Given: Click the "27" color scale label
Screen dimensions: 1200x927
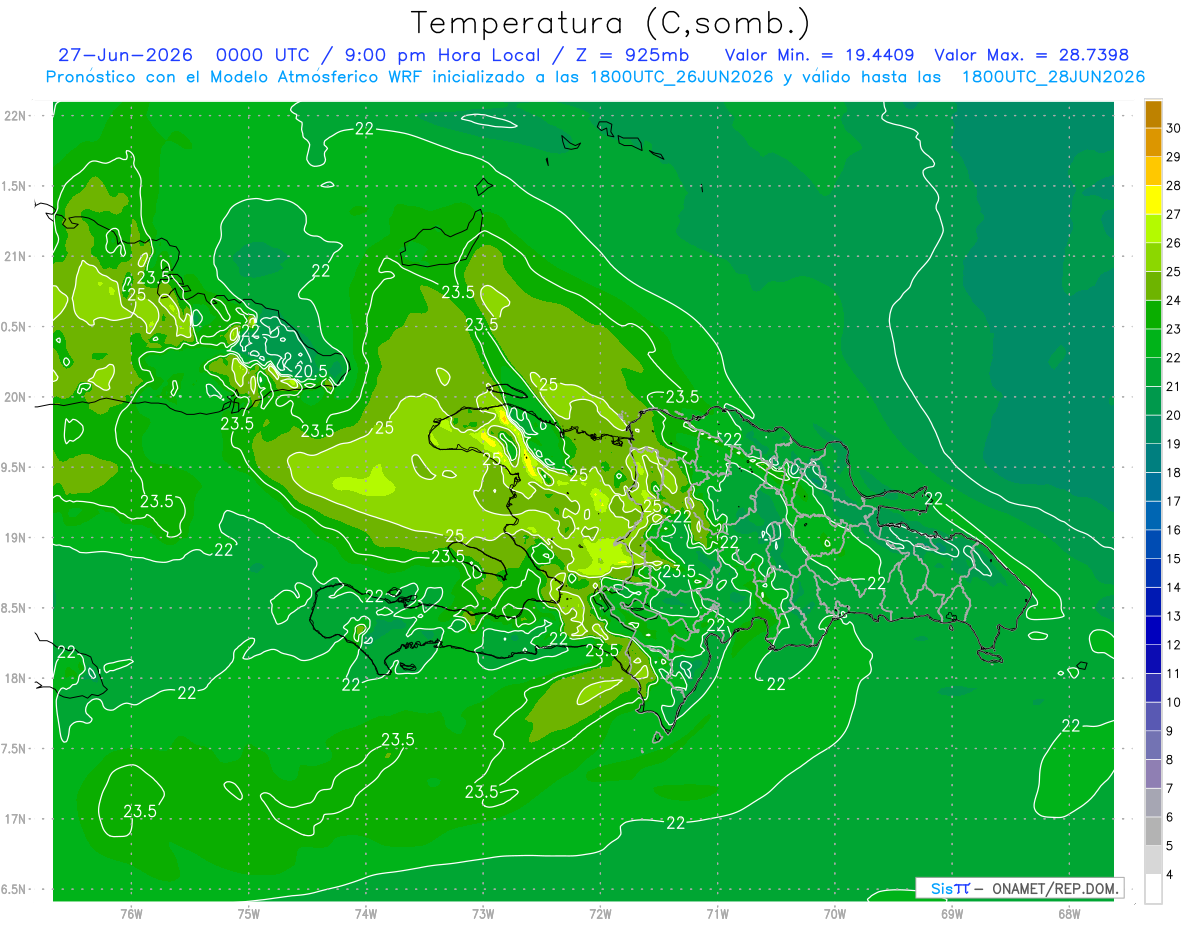Looking at the screenshot, I should tap(1174, 214).
